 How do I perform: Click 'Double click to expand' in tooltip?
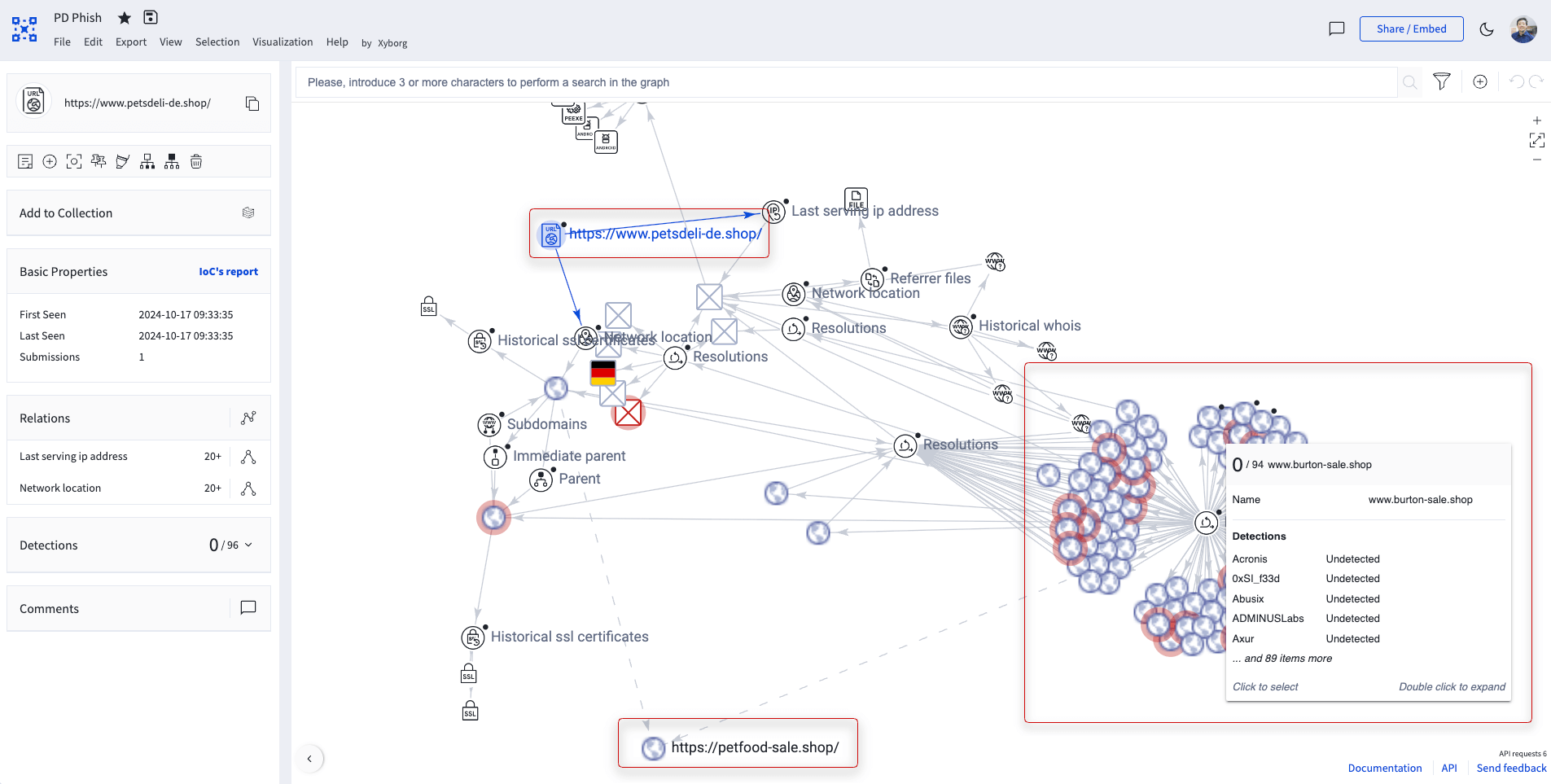point(1452,687)
